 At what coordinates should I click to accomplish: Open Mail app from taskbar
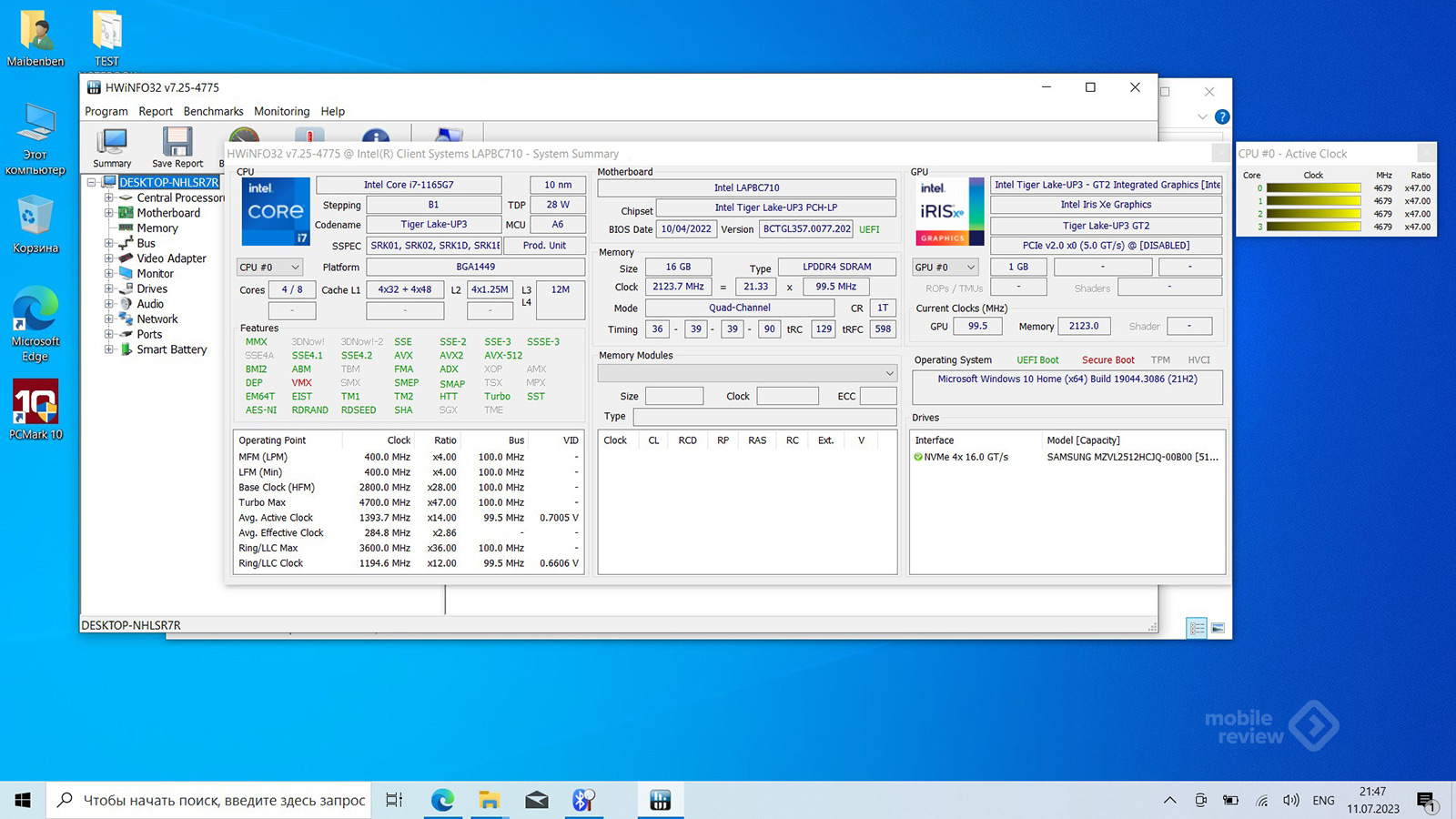(x=537, y=800)
